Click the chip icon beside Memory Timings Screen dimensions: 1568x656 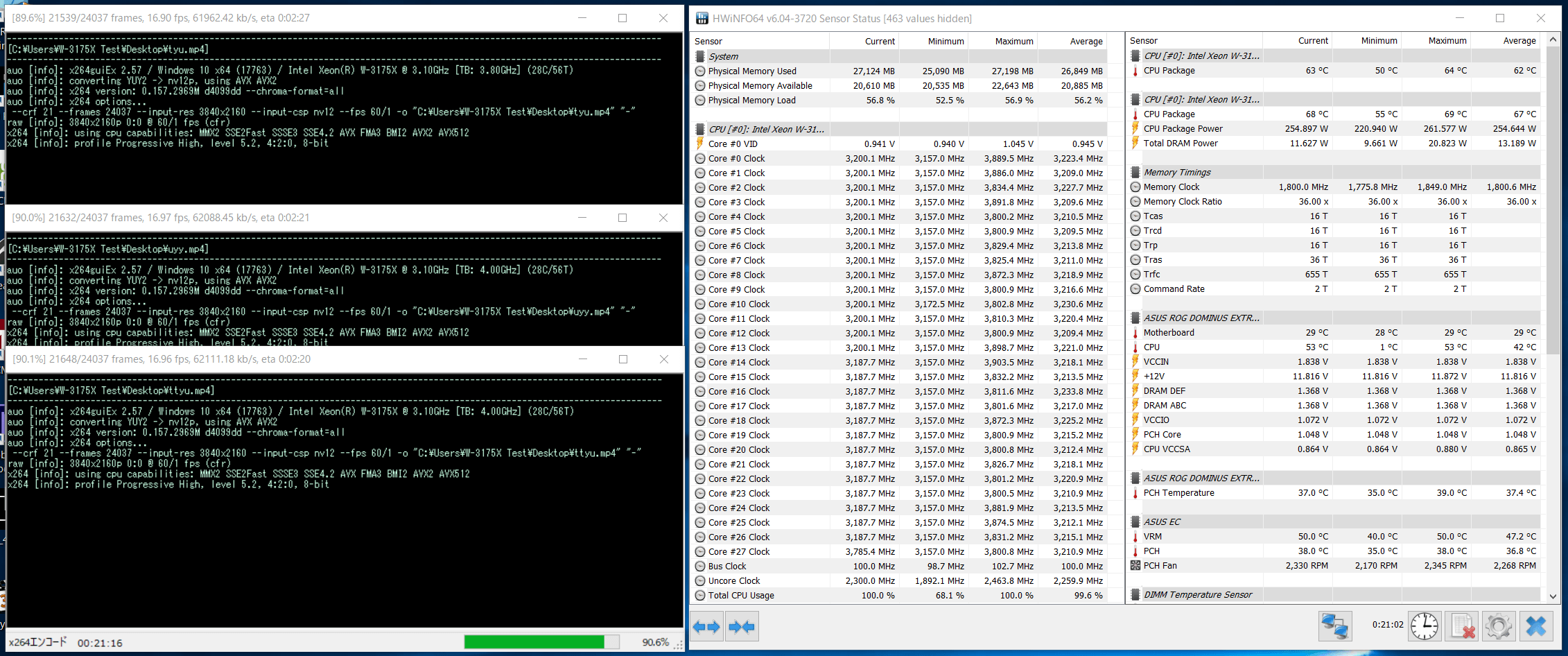[1135, 172]
